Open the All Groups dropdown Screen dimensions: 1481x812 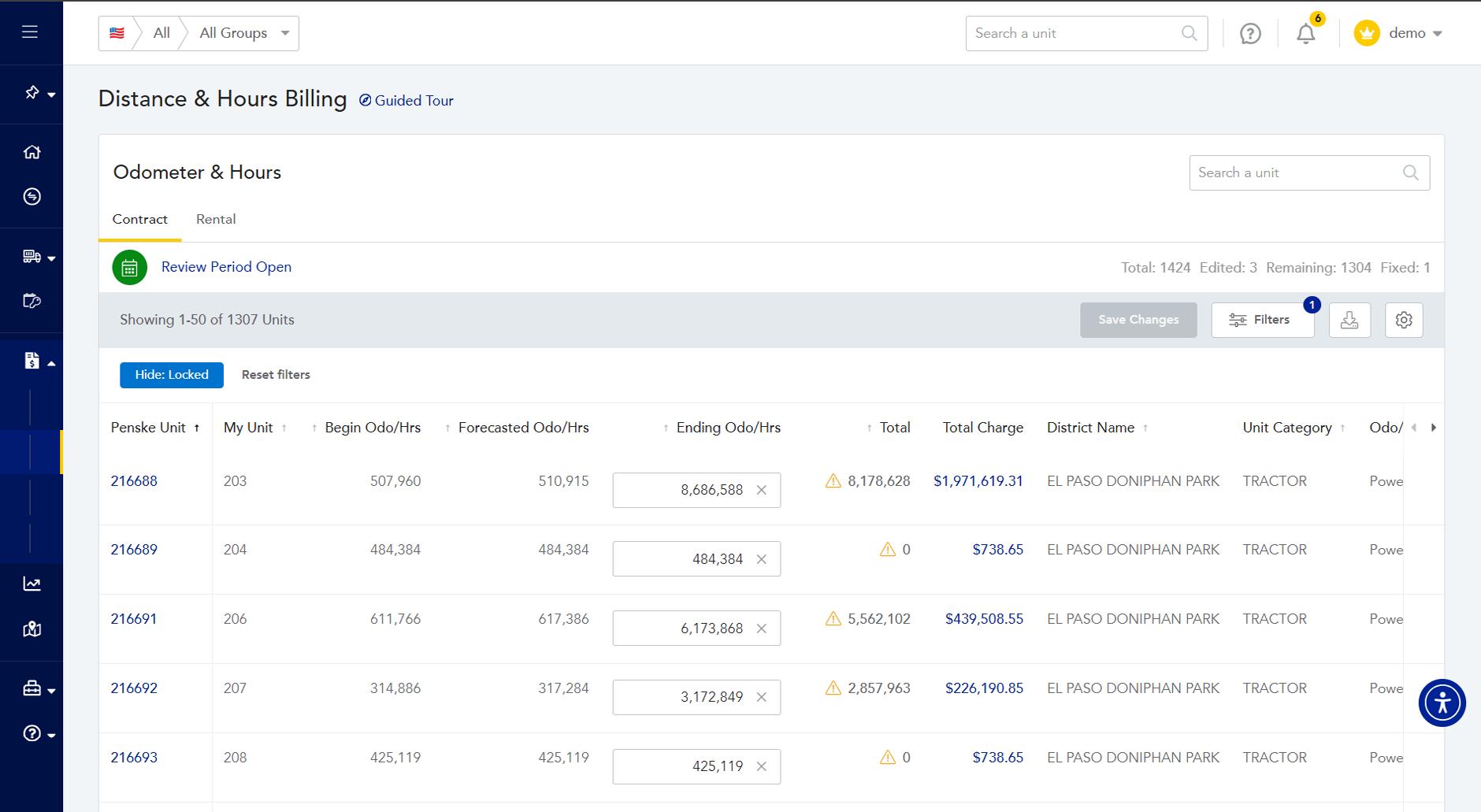point(244,33)
